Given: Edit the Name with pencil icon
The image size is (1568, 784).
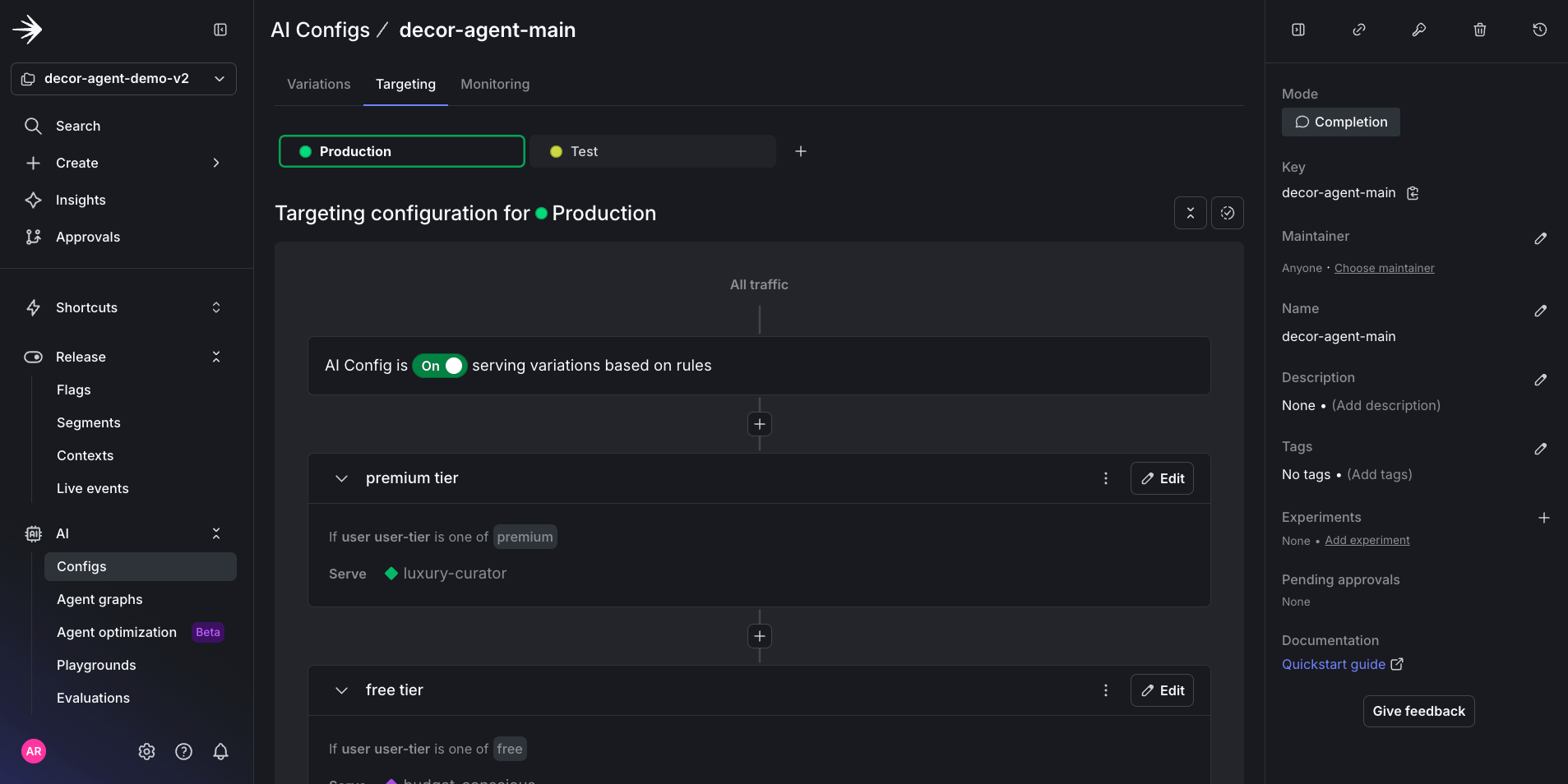Looking at the screenshot, I should [x=1541, y=311].
